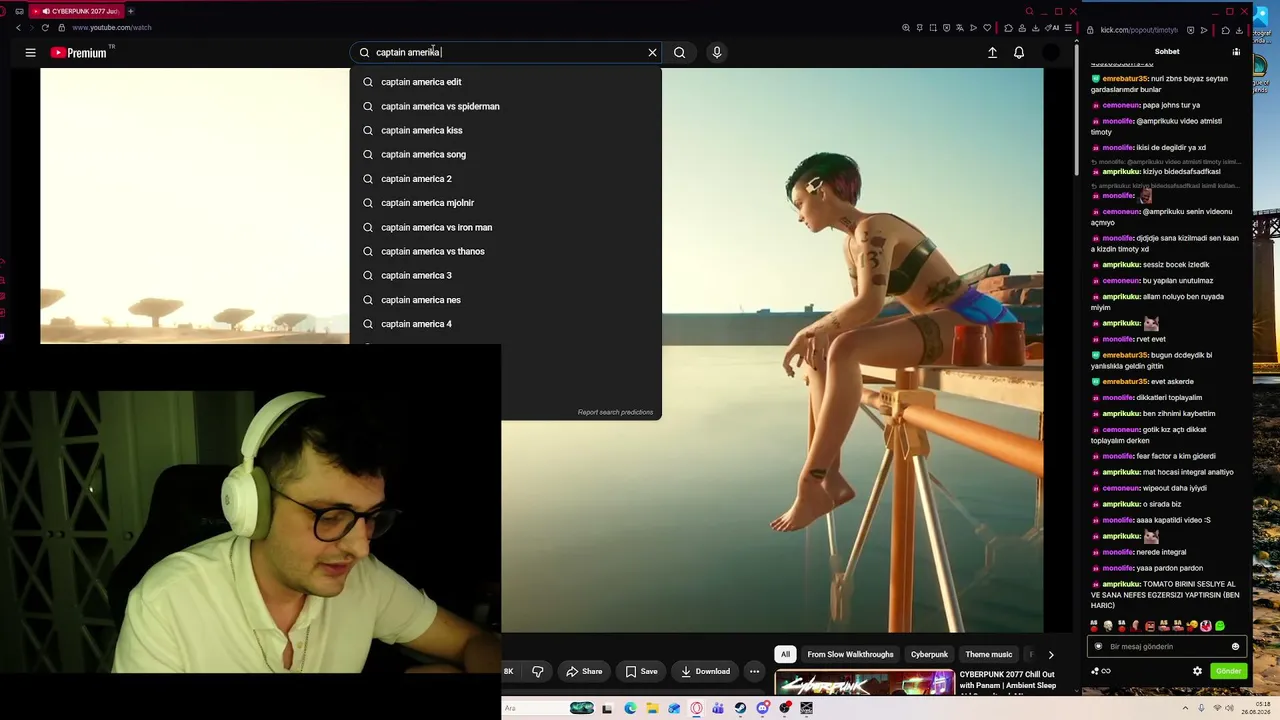1280x720 pixels.
Task: Pick "captain america 4" suggestion
Action: point(505,324)
